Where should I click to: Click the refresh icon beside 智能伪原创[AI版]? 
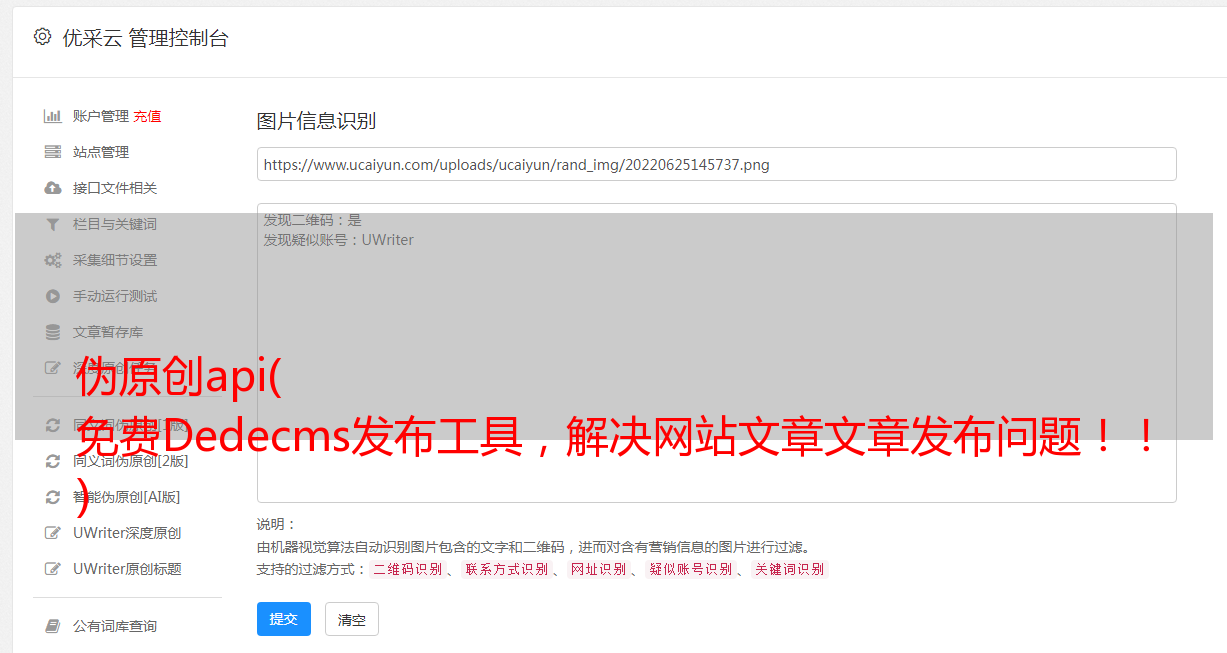[53, 497]
